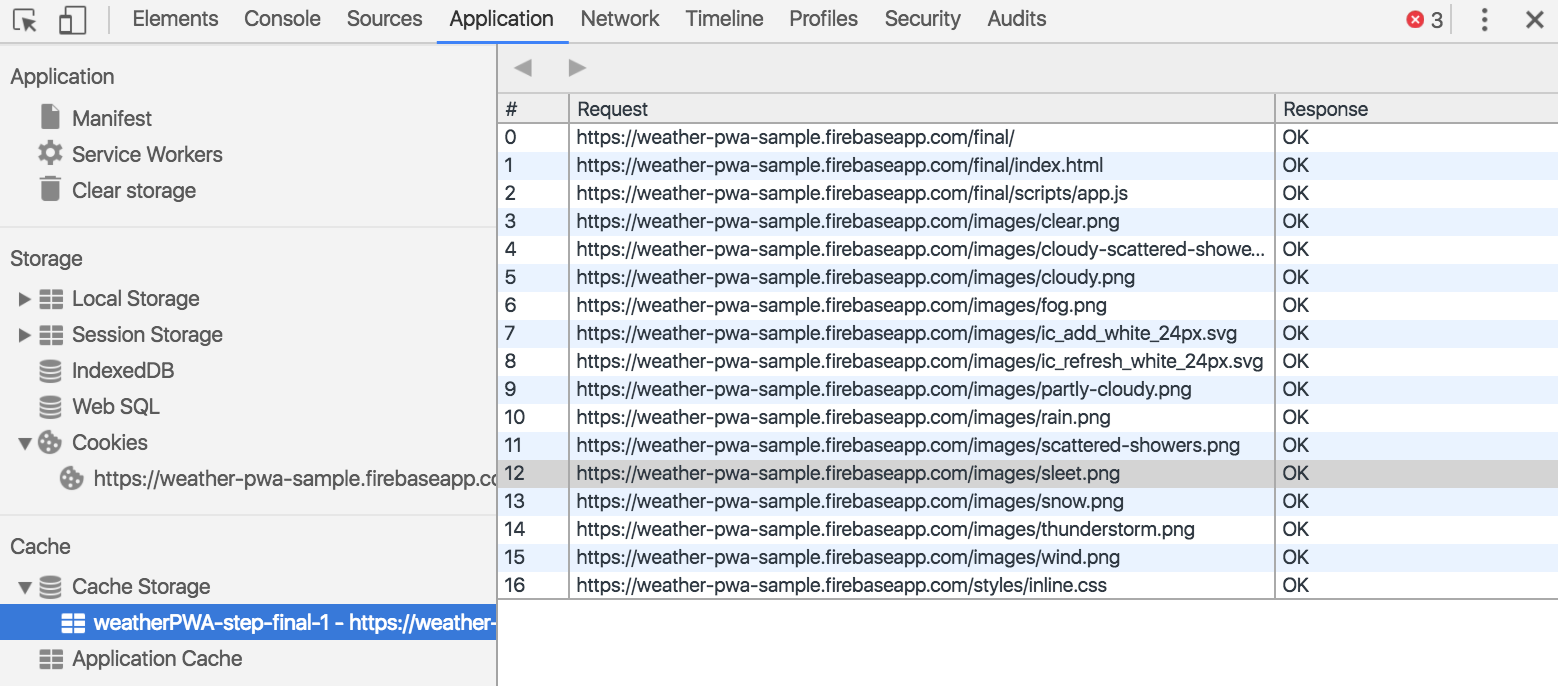Switch to the Console tab
The image size is (1558, 686).
click(282, 19)
